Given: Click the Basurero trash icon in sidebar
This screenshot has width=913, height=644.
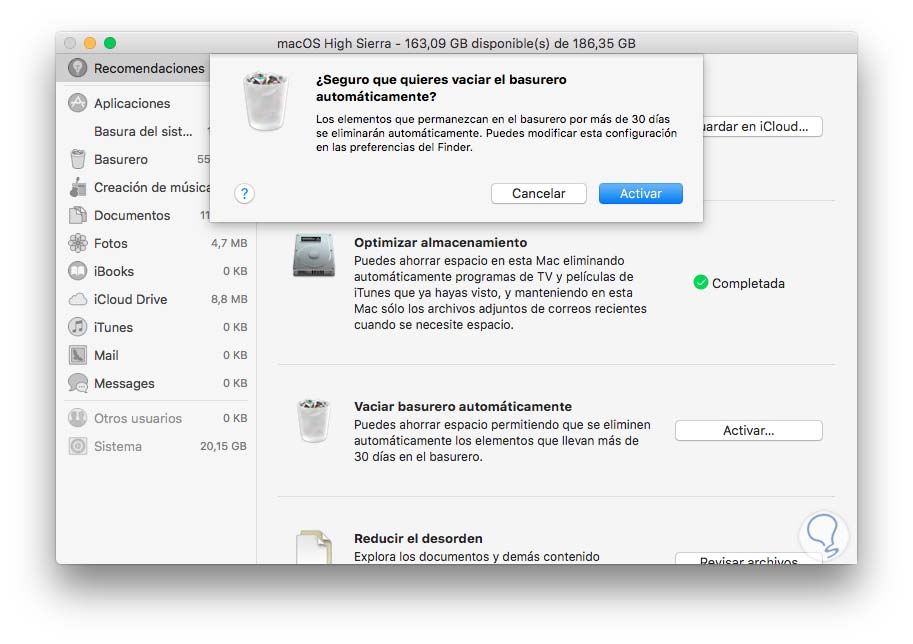Looking at the screenshot, I should [x=77, y=159].
